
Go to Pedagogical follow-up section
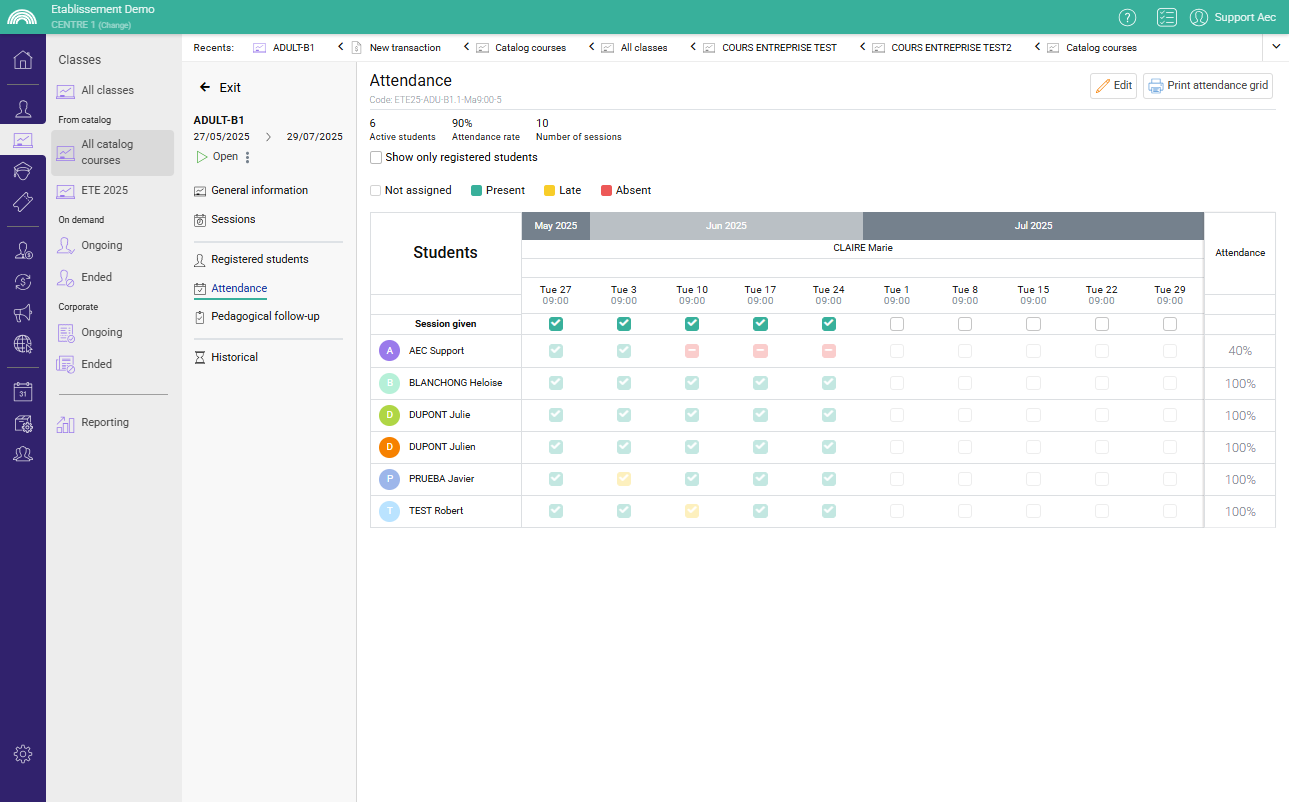coord(265,316)
